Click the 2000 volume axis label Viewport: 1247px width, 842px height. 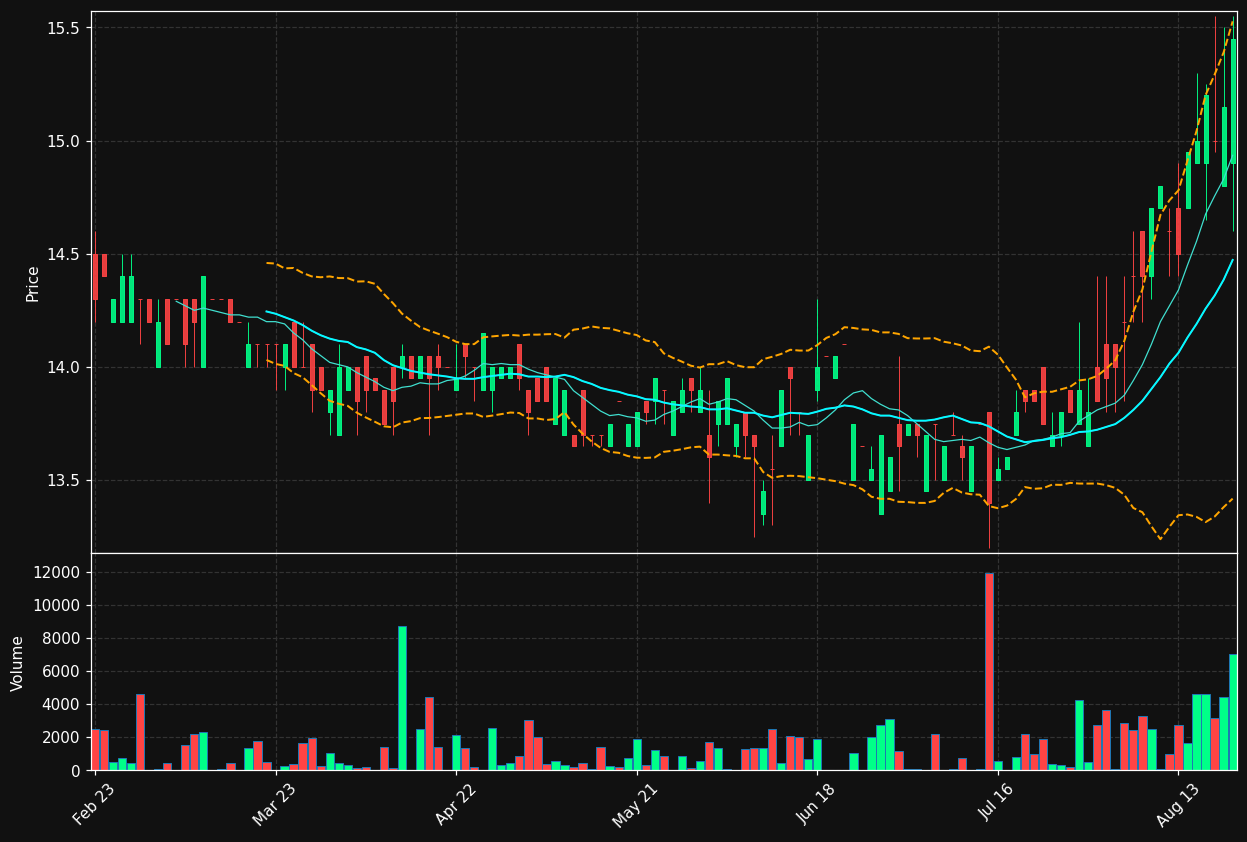point(61,738)
